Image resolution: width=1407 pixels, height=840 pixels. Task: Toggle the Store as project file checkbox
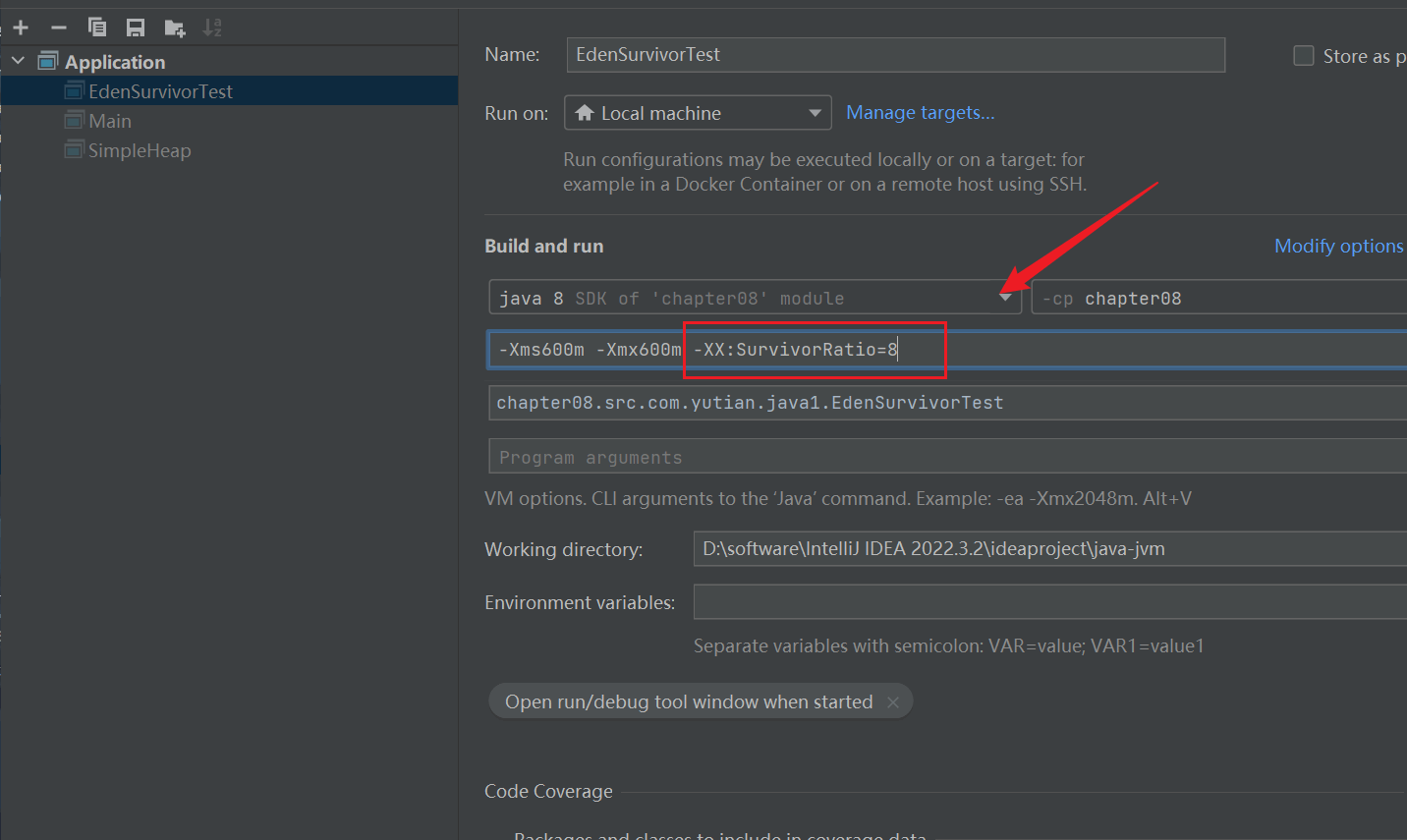(1303, 56)
